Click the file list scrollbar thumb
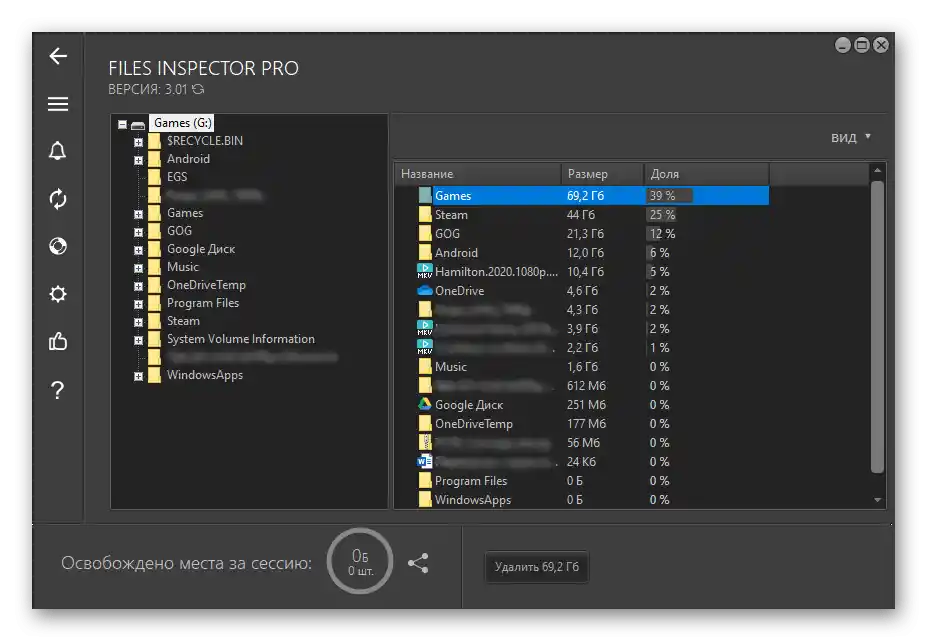 (877, 326)
